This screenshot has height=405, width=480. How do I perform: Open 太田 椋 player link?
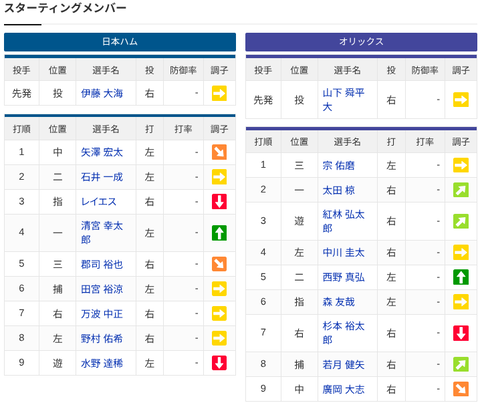point(339,190)
